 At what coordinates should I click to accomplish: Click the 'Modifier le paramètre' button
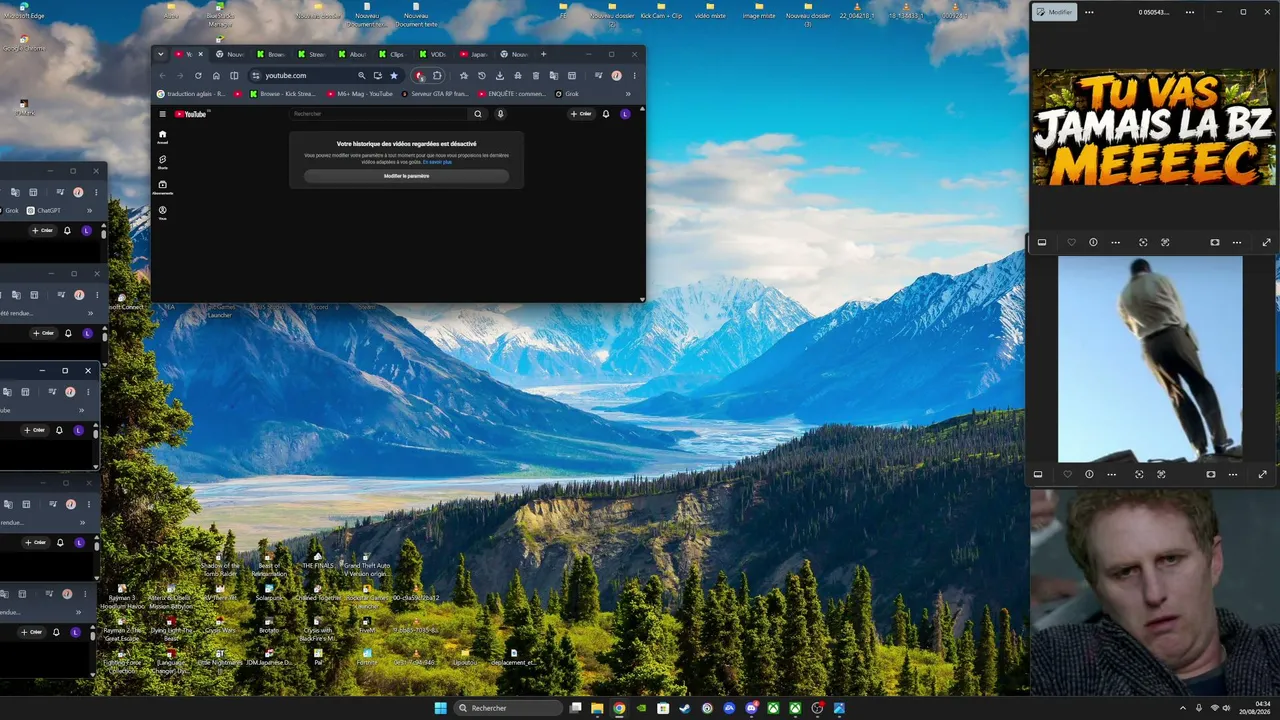pyautogui.click(x=406, y=176)
